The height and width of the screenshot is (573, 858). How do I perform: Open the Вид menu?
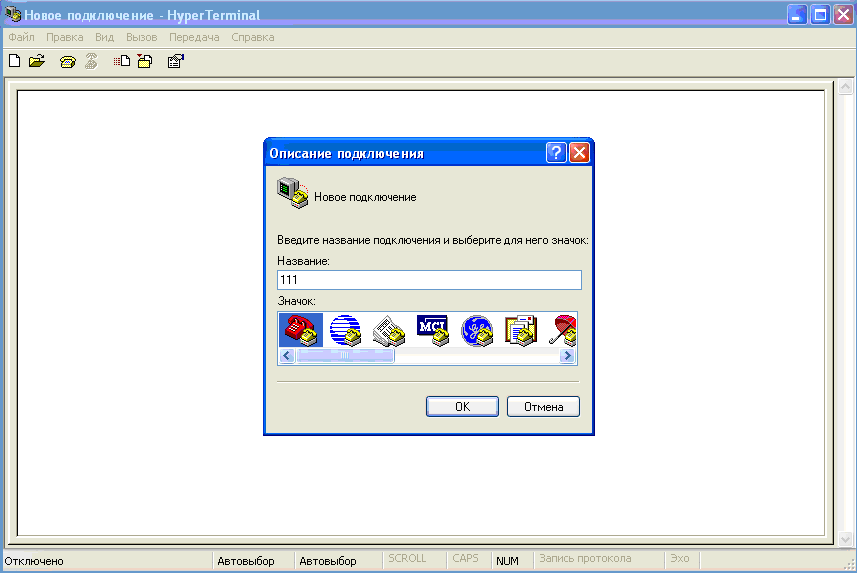[105, 37]
